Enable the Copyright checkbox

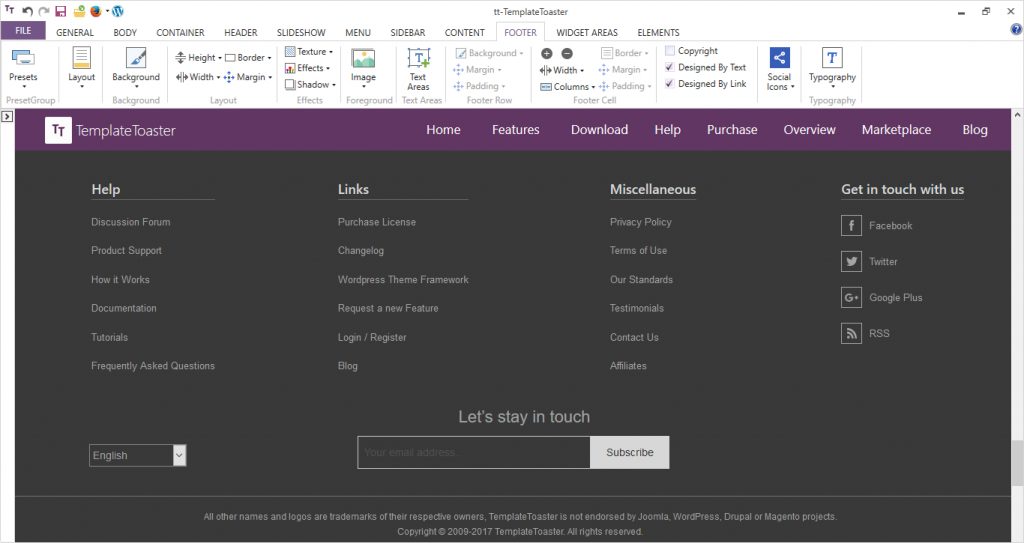pyautogui.click(x=670, y=51)
